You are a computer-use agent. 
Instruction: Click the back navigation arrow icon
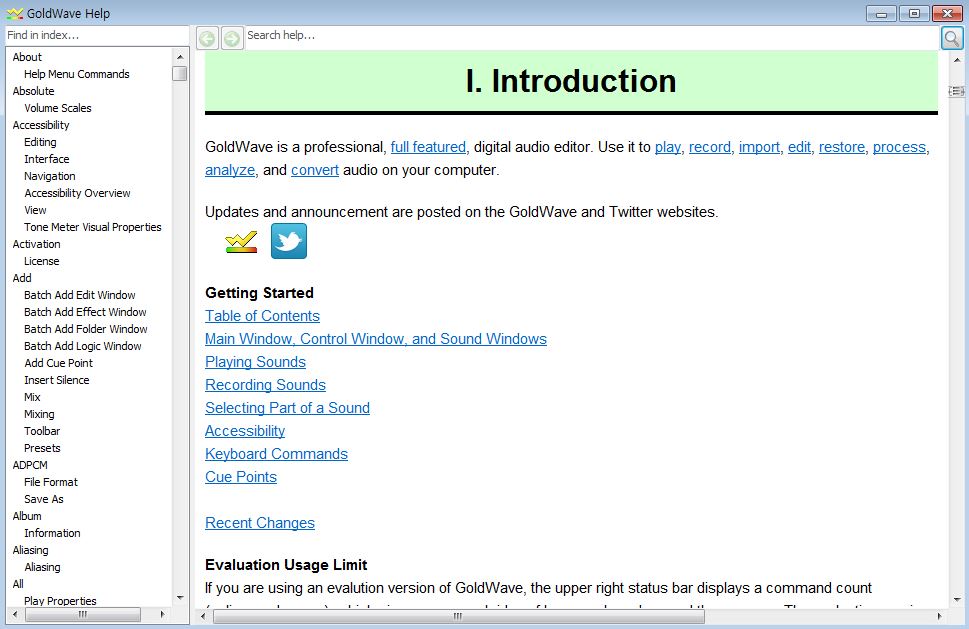pyautogui.click(x=207, y=38)
